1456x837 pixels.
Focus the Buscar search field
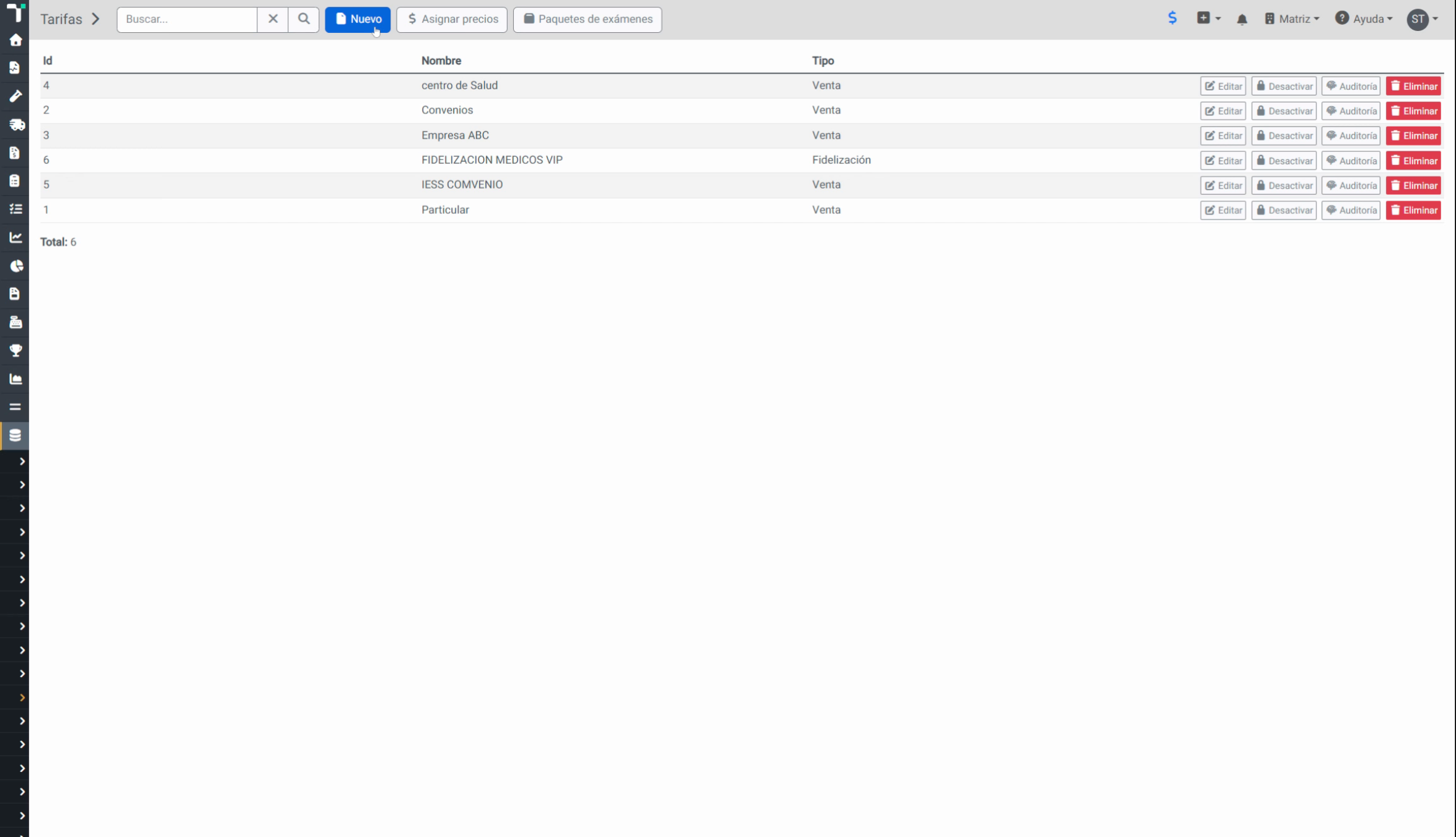[x=187, y=19]
